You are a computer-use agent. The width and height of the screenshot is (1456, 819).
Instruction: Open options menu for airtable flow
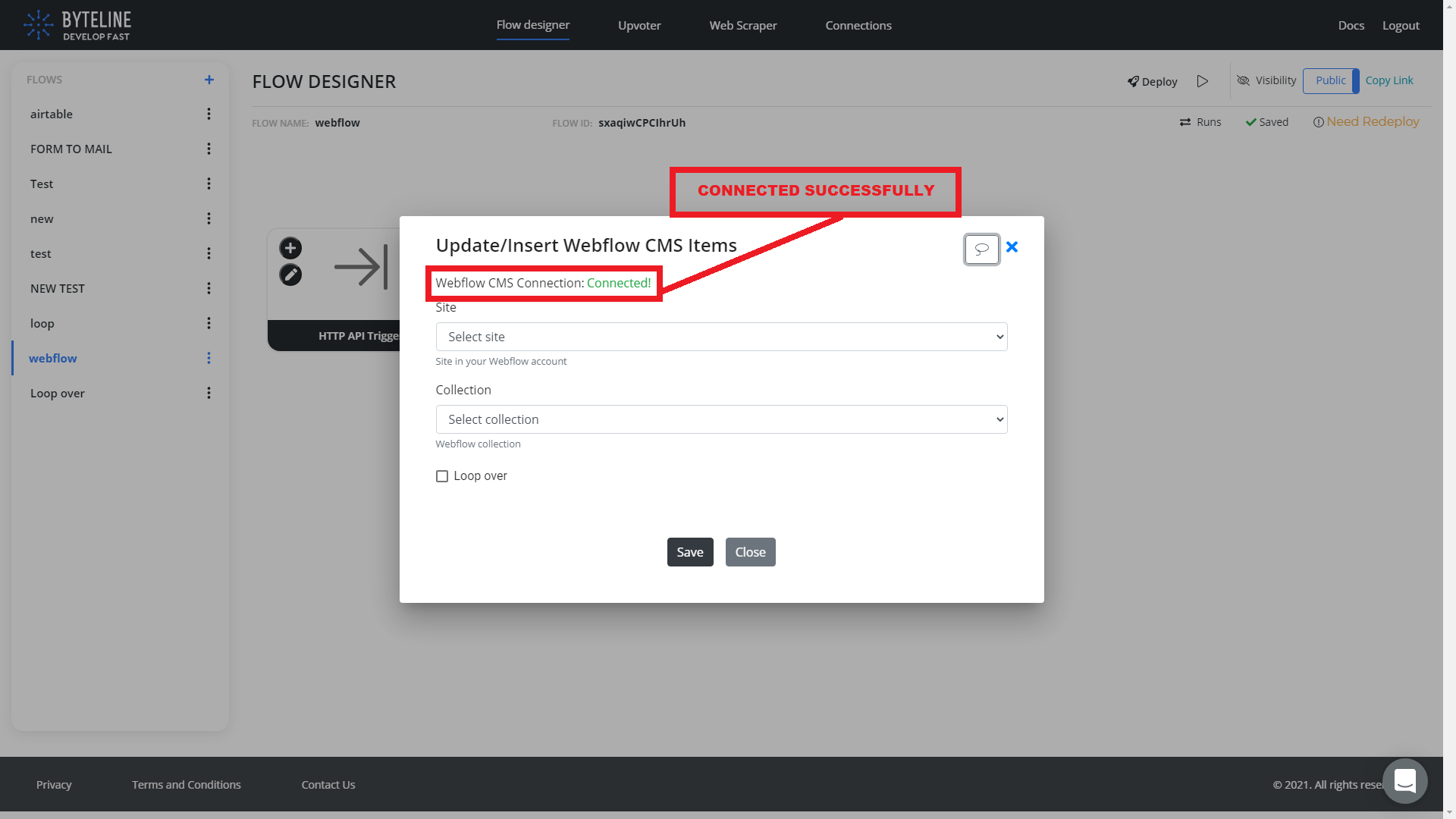click(x=209, y=114)
